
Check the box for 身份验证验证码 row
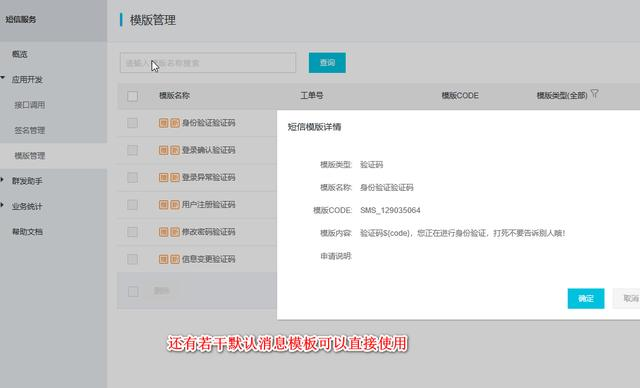click(132, 123)
